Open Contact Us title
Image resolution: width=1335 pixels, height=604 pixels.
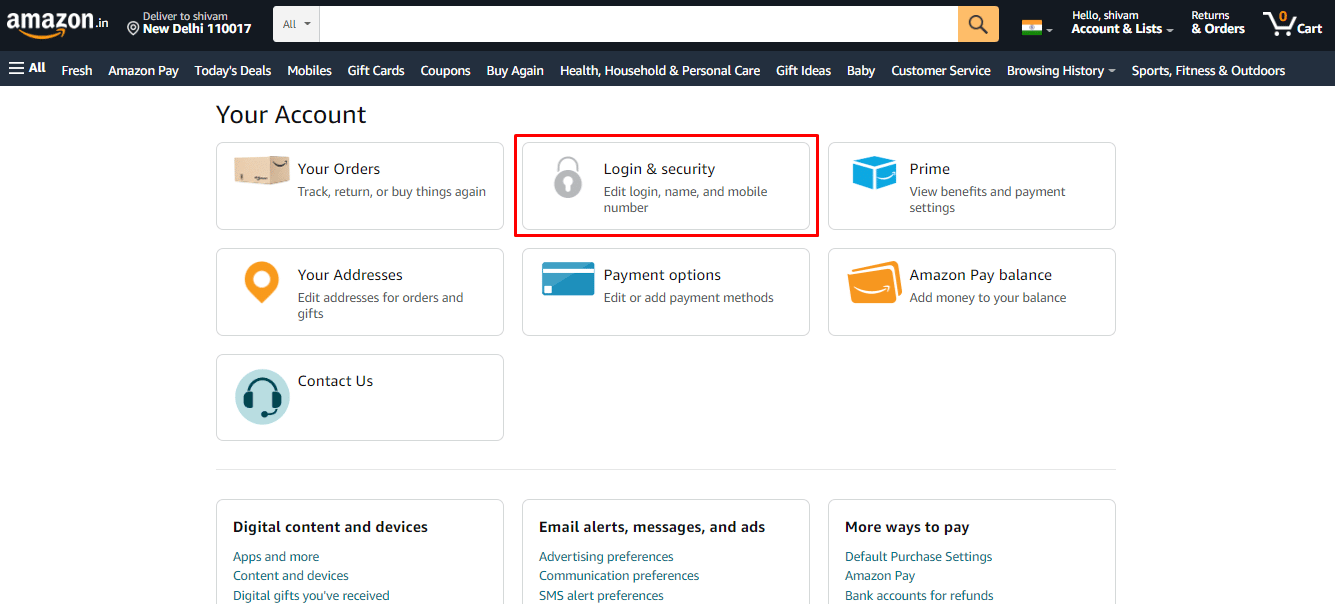(335, 381)
